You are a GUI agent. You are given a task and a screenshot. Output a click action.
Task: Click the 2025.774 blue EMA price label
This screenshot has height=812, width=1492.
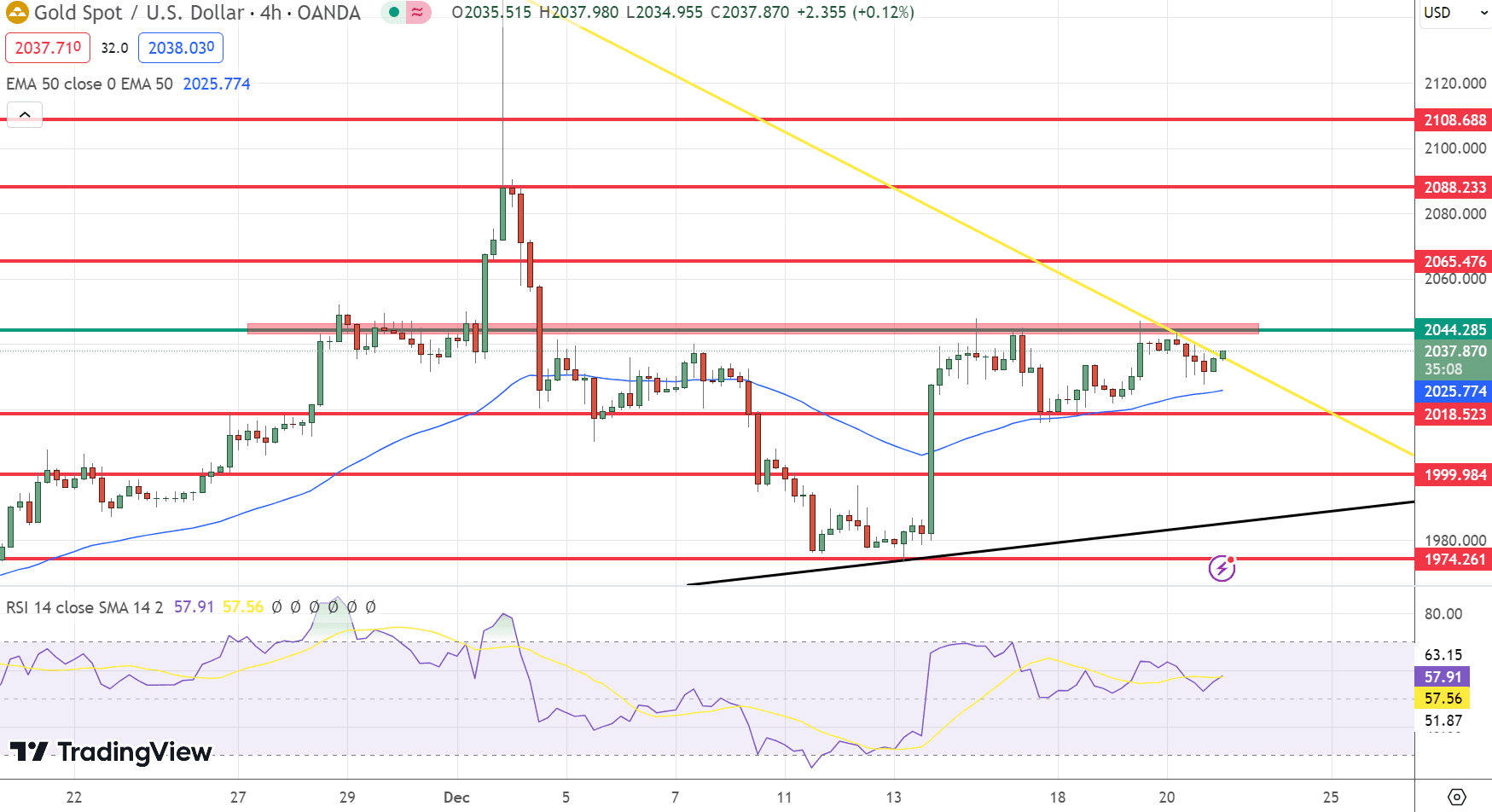[1454, 391]
